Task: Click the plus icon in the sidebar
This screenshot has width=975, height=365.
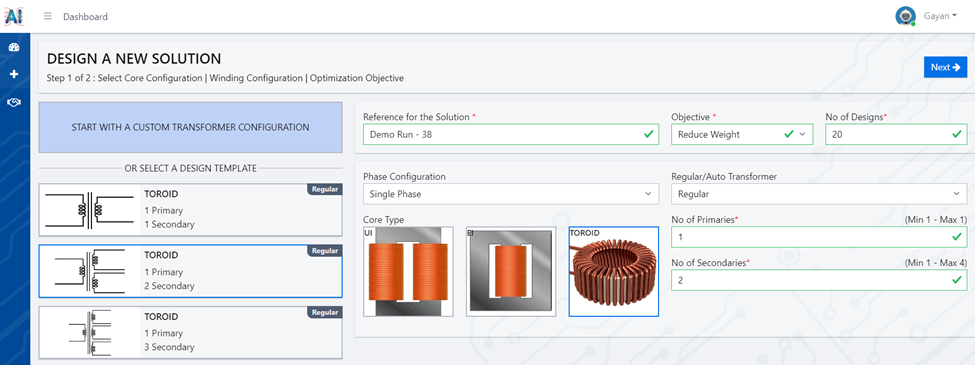Action: (14, 74)
